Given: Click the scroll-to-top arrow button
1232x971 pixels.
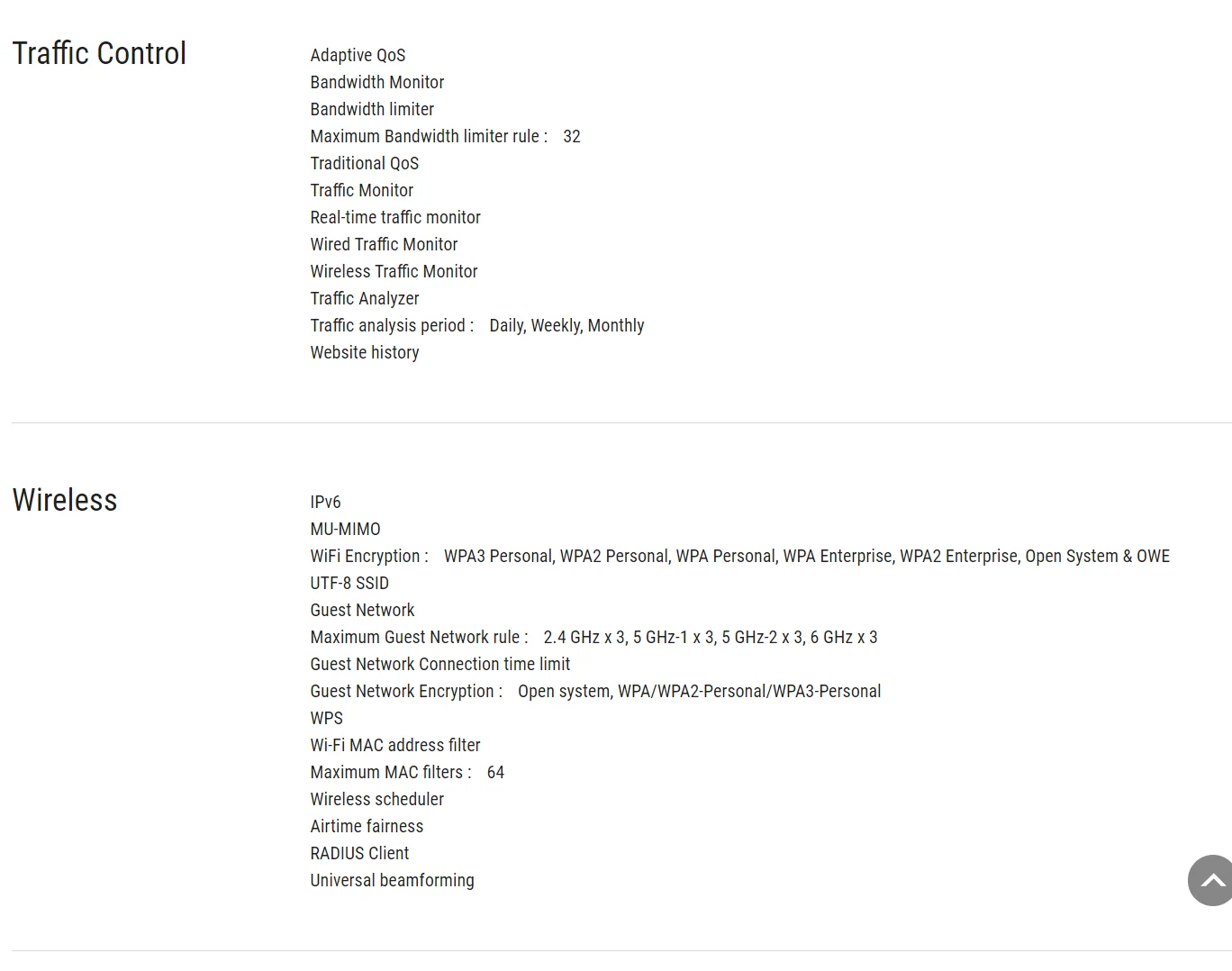Looking at the screenshot, I should point(1211,880).
